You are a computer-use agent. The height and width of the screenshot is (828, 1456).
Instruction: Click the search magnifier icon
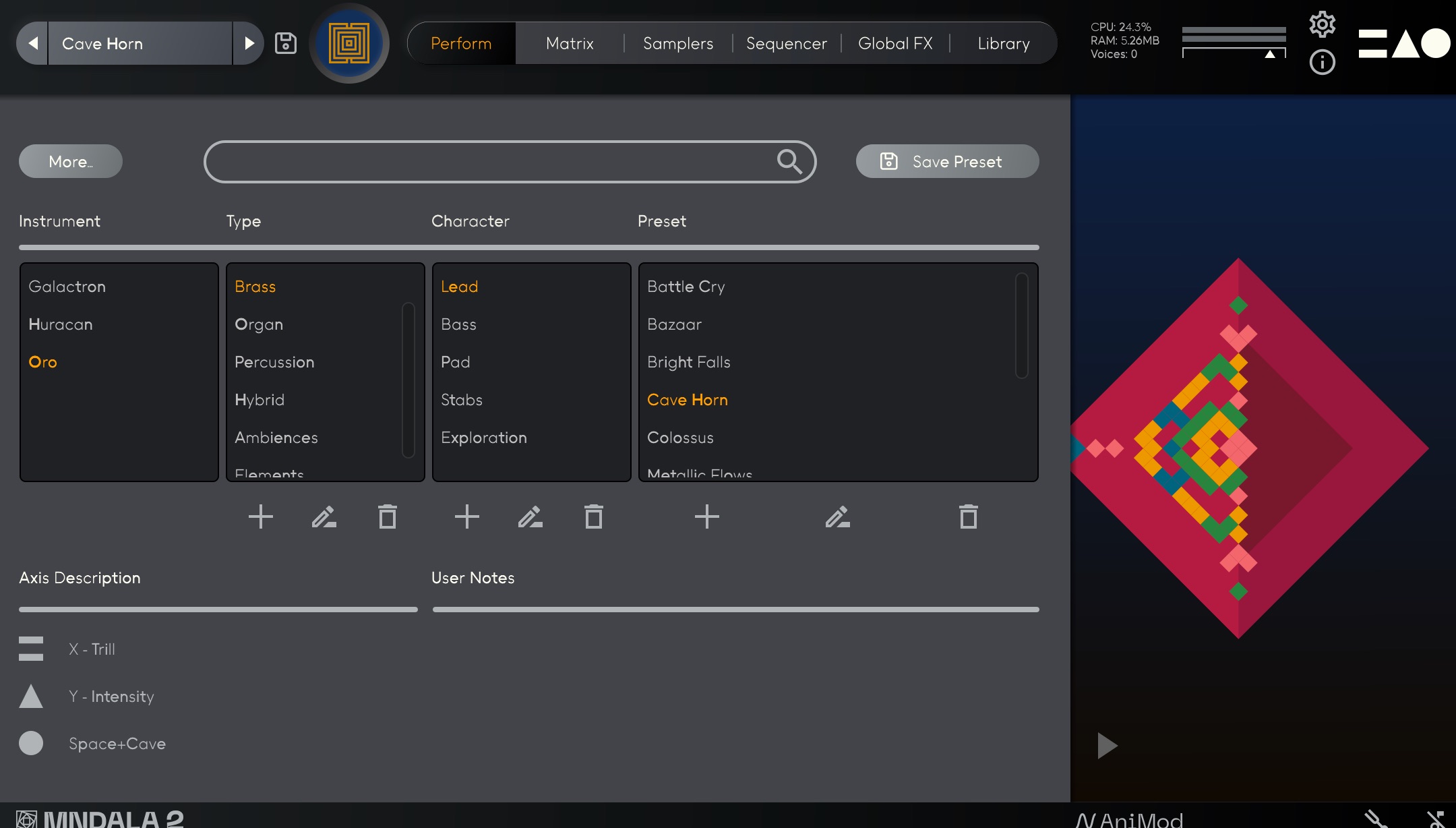pos(789,162)
